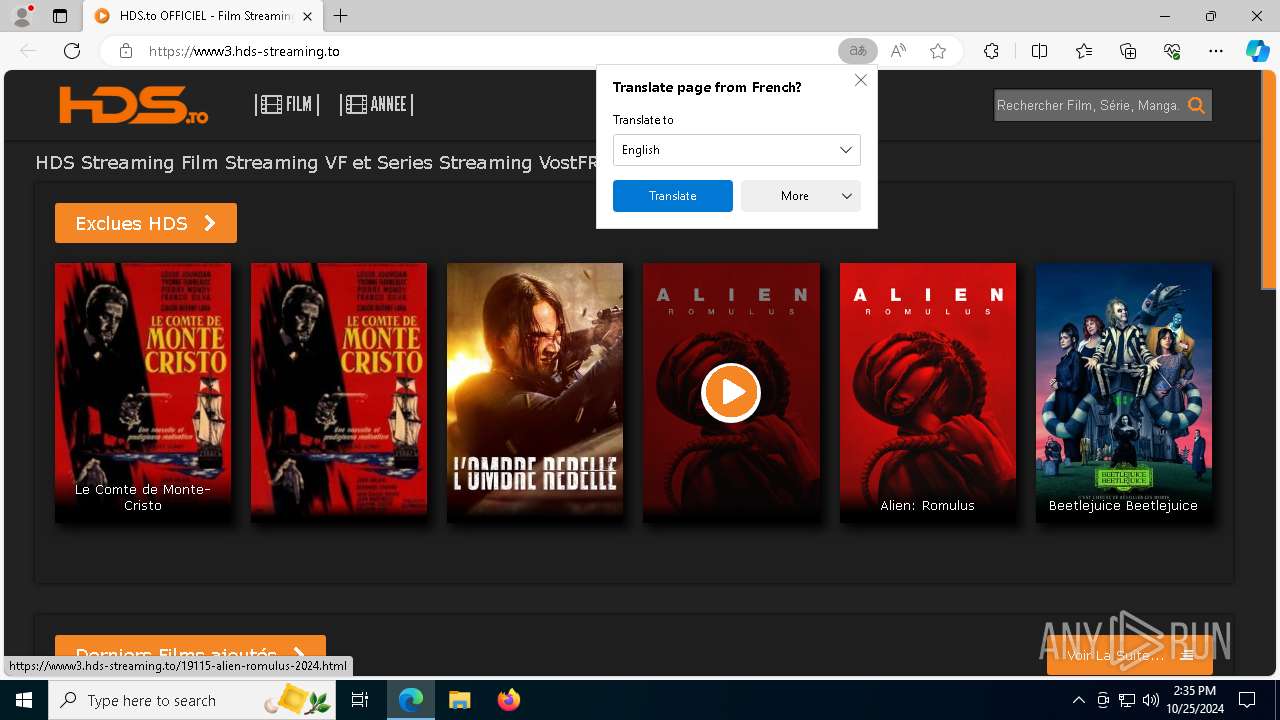Viewport: 1280px width, 720px height.
Task: Open the Translate to English dropdown
Action: coord(737,150)
